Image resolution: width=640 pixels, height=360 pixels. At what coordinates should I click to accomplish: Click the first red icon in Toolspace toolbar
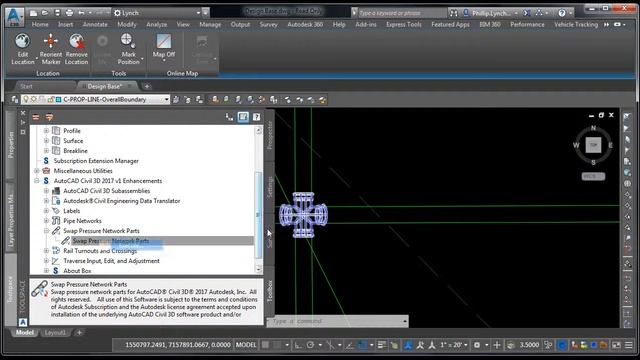[x=36, y=117]
